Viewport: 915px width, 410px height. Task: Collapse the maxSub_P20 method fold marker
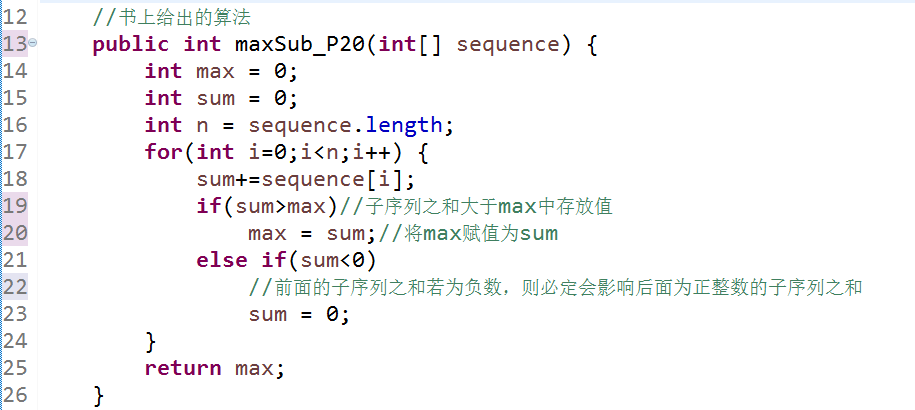34,45
